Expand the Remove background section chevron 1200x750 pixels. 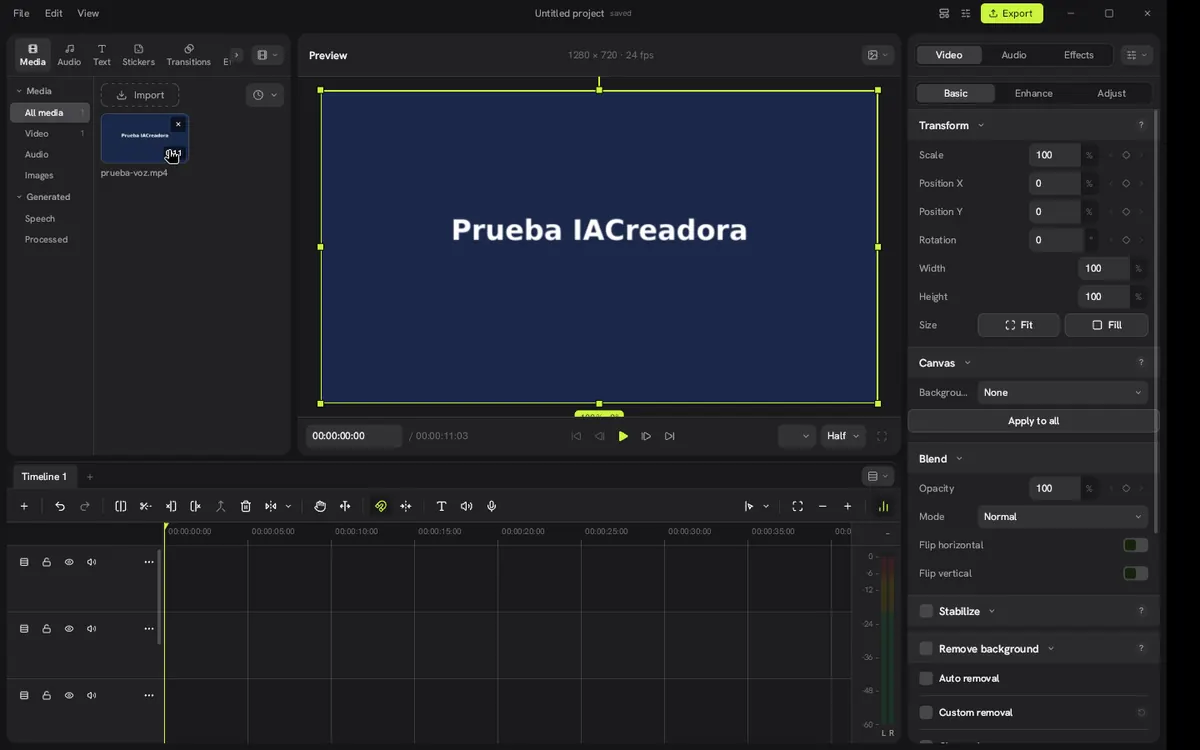[1051, 649]
